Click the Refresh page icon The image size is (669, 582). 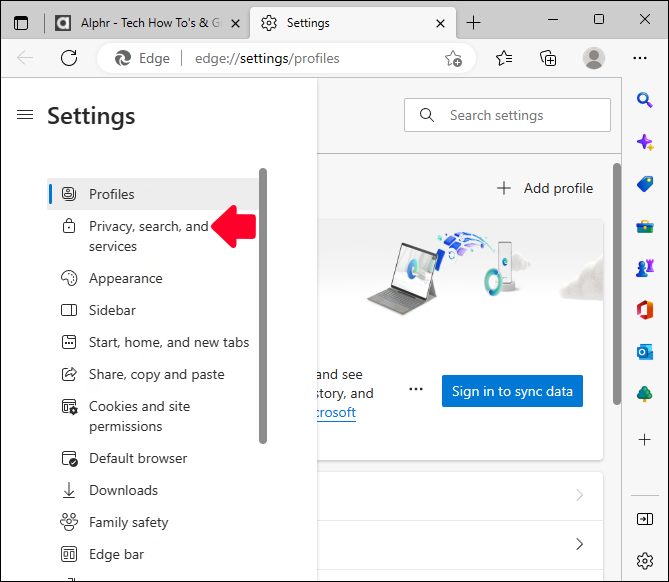point(69,58)
